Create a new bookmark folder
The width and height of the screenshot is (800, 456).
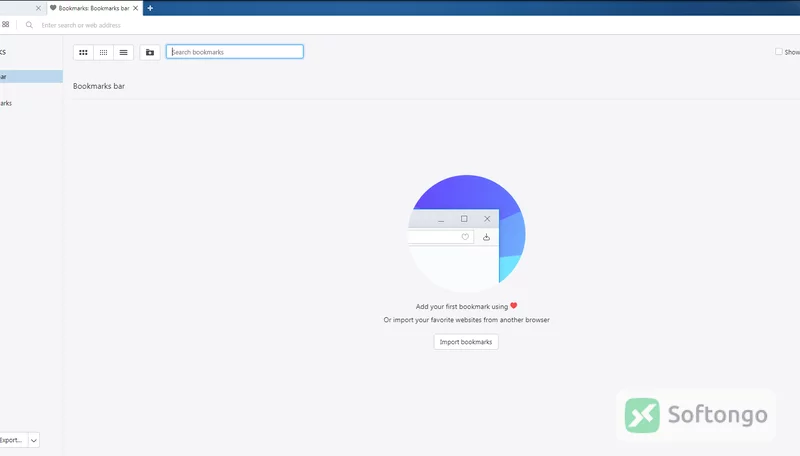[x=150, y=52]
